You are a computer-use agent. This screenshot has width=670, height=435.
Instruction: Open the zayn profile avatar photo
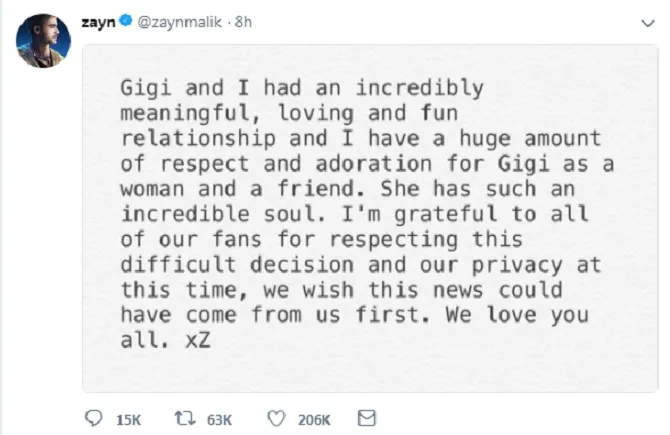point(41,42)
